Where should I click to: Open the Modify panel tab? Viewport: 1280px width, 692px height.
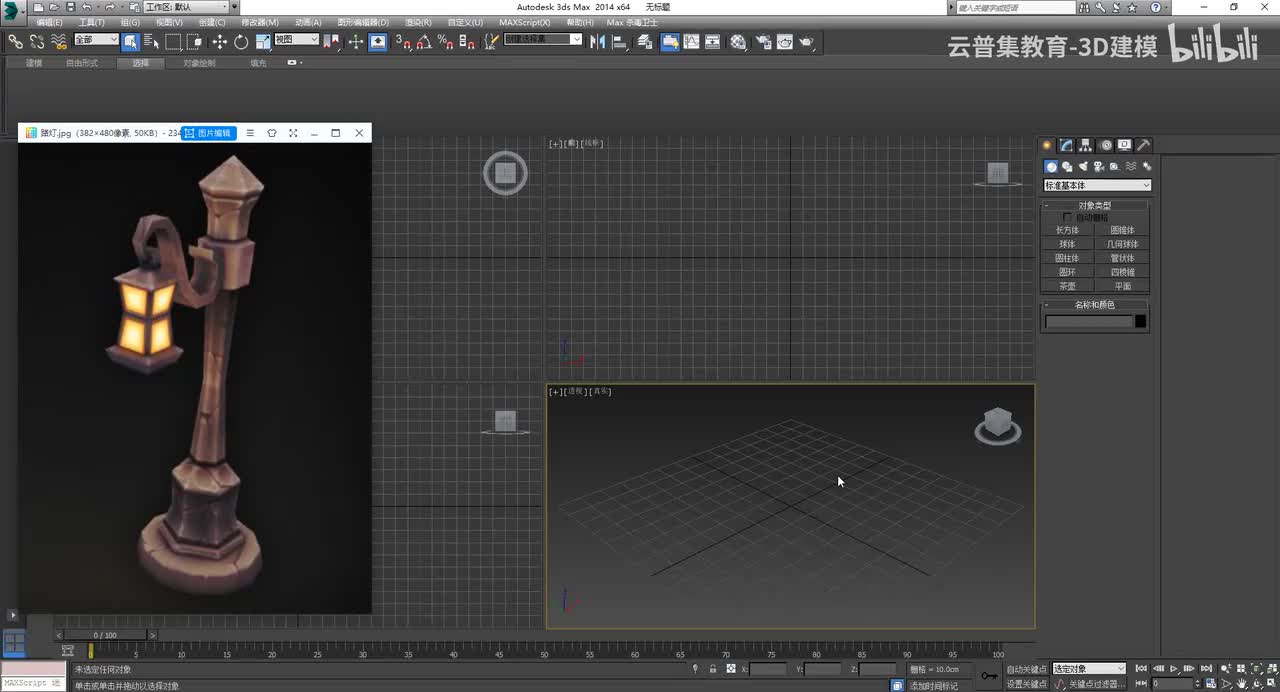1067,145
